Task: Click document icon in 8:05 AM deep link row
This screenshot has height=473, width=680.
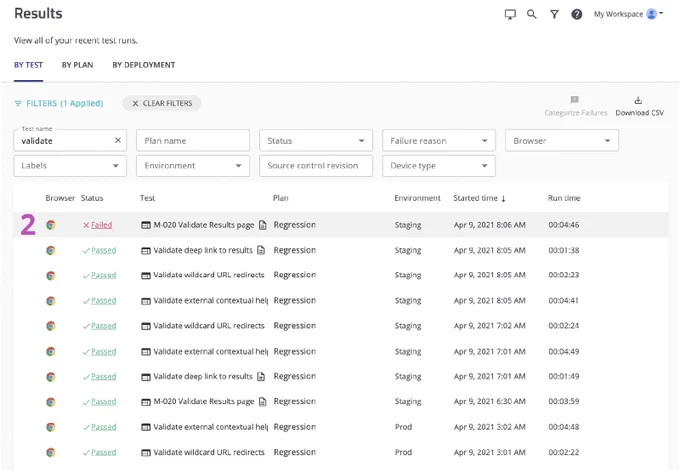Action: click(x=261, y=250)
